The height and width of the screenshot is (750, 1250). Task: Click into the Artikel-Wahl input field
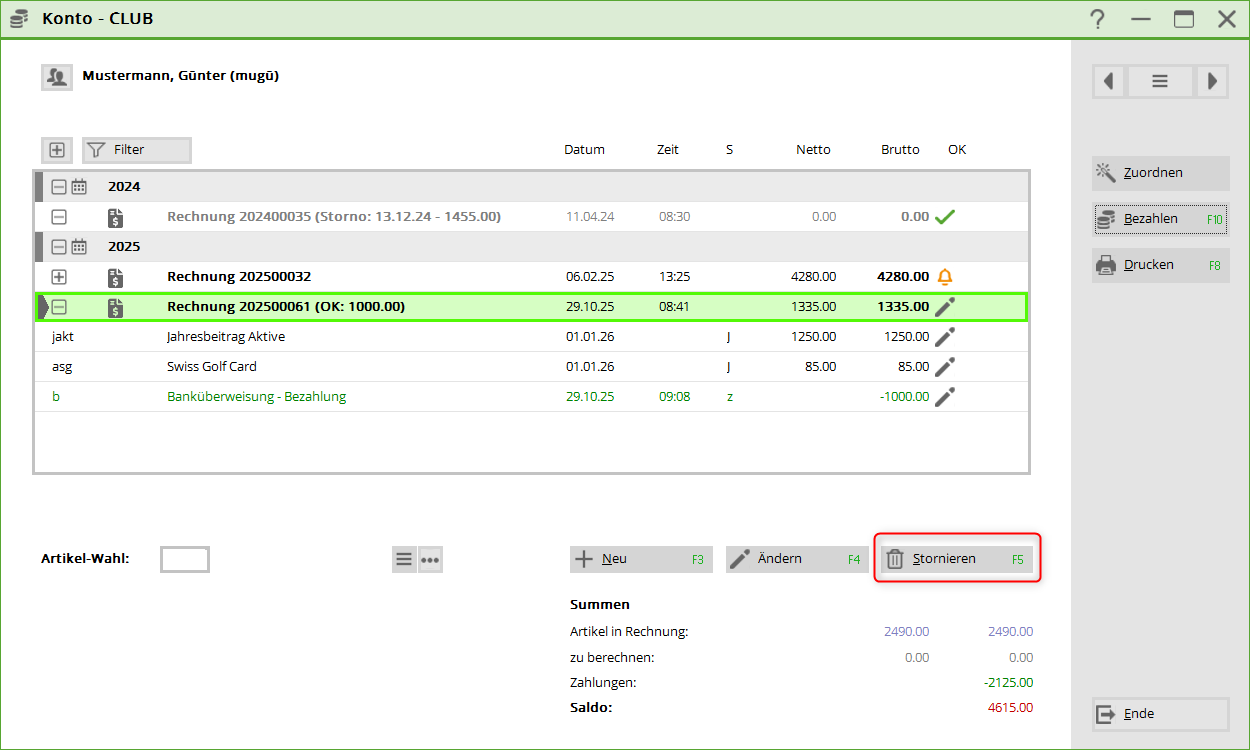pyautogui.click(x=185, y=560)
